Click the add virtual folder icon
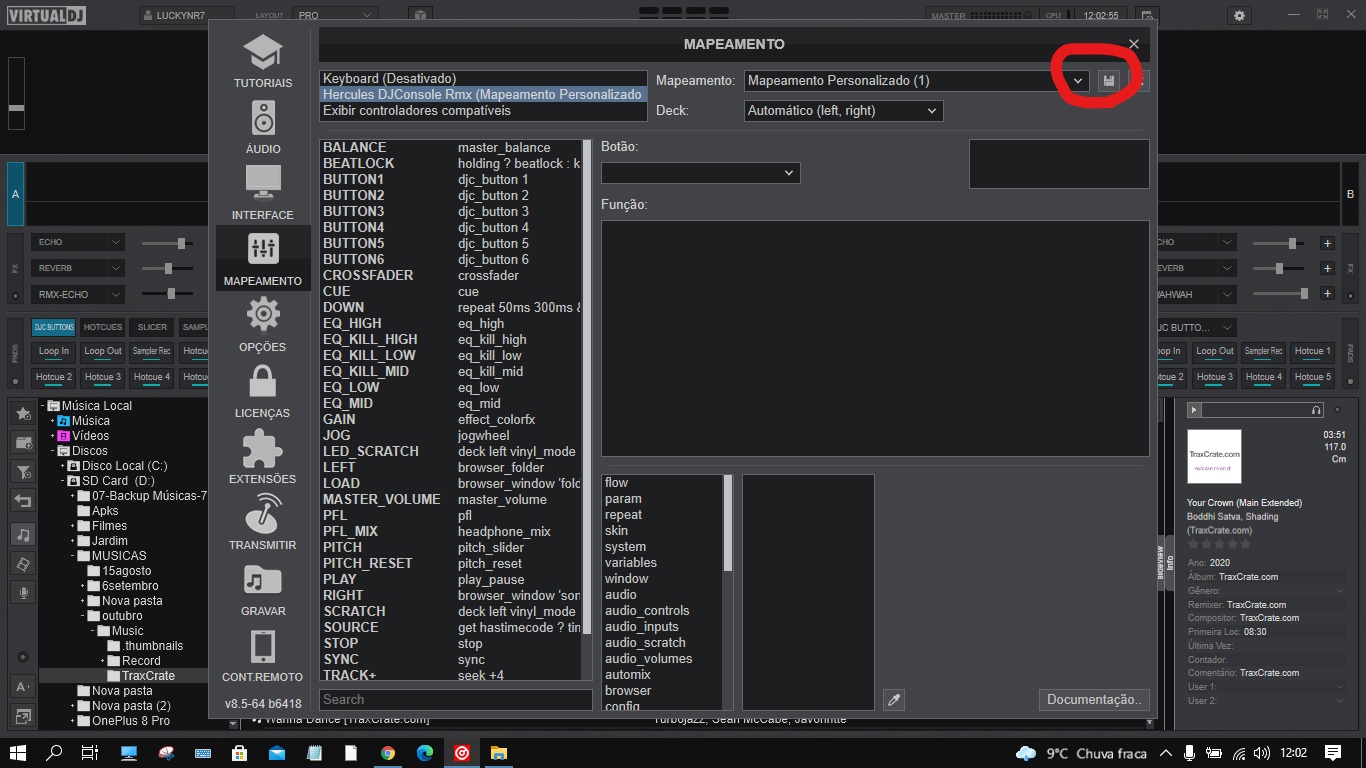The width and height of the screenshot is (1366, 768). tap(23, 442)
